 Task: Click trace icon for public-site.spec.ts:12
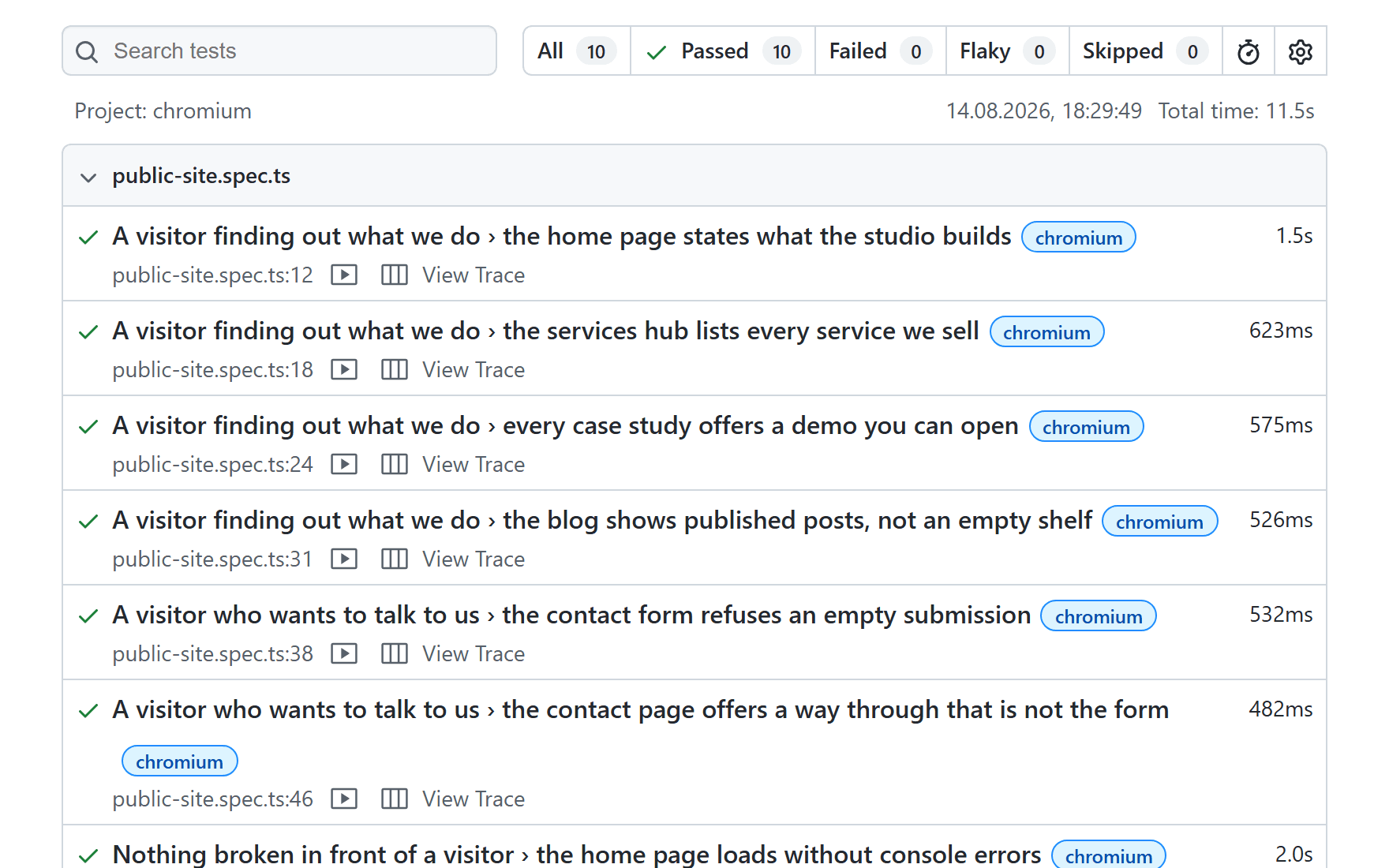click(395, 275)
